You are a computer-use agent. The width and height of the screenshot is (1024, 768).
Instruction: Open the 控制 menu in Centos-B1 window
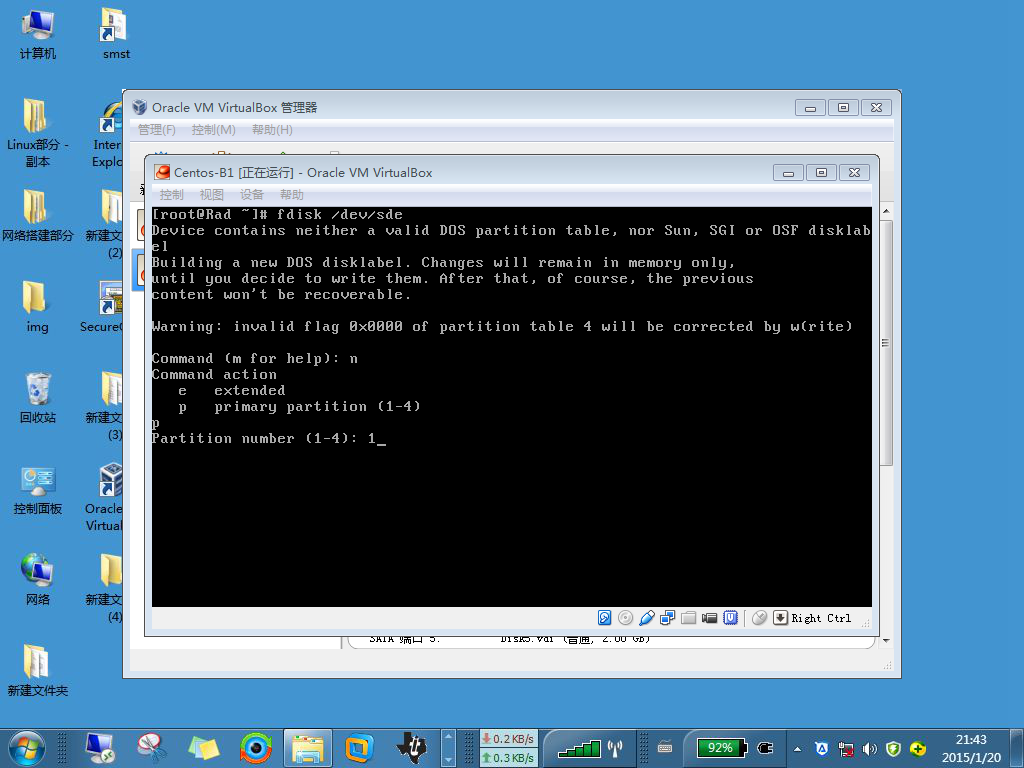point(171,195)
